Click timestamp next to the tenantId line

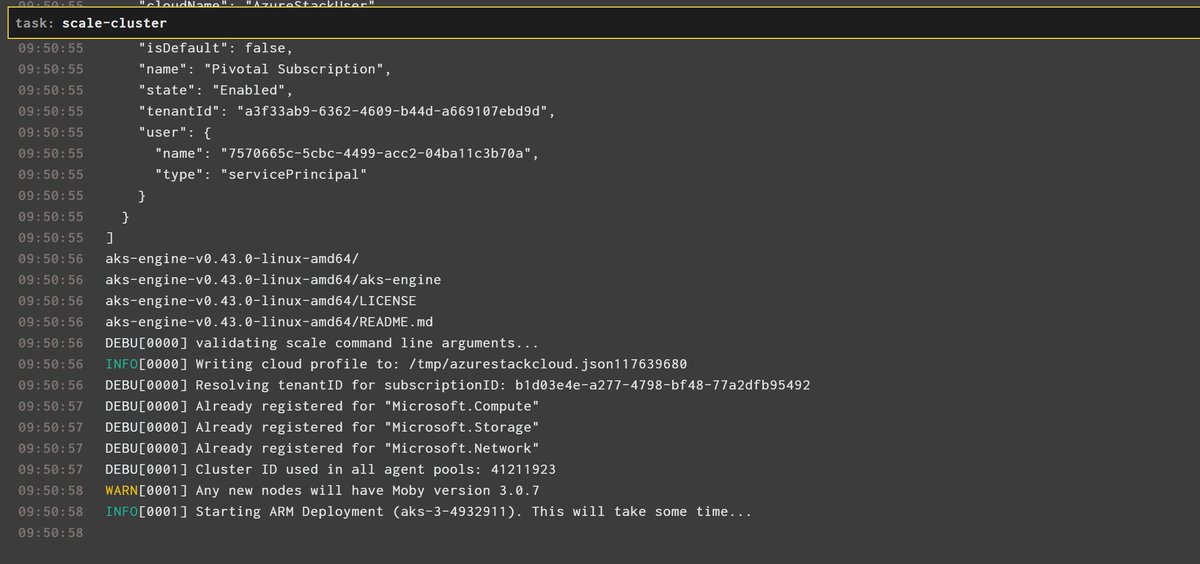(x=51, y=111)
